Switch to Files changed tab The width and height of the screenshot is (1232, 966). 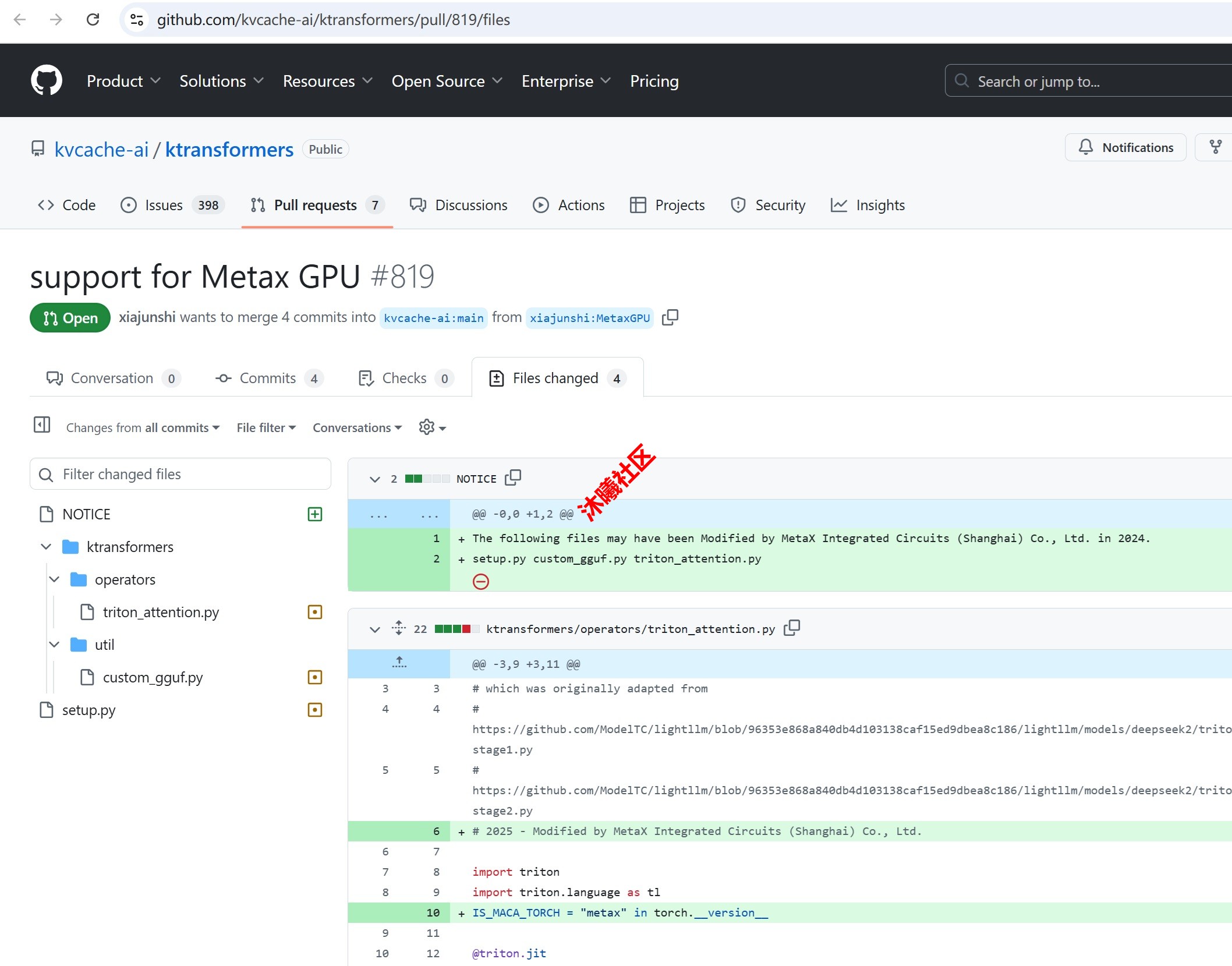(x=558, y=378)
